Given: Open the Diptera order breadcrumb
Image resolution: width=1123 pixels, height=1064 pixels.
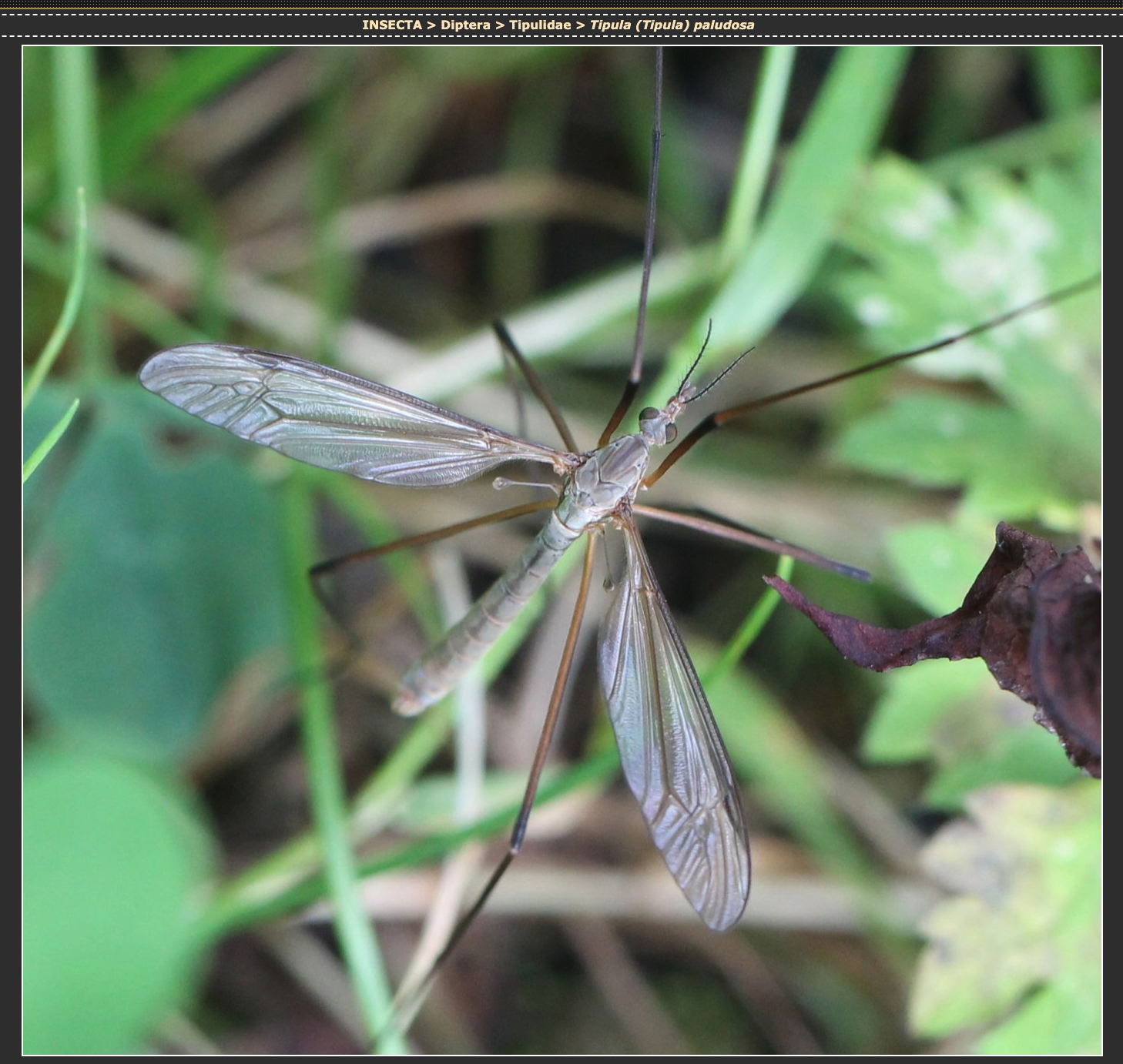Looking at the screenshot, I should pos(465,25).
